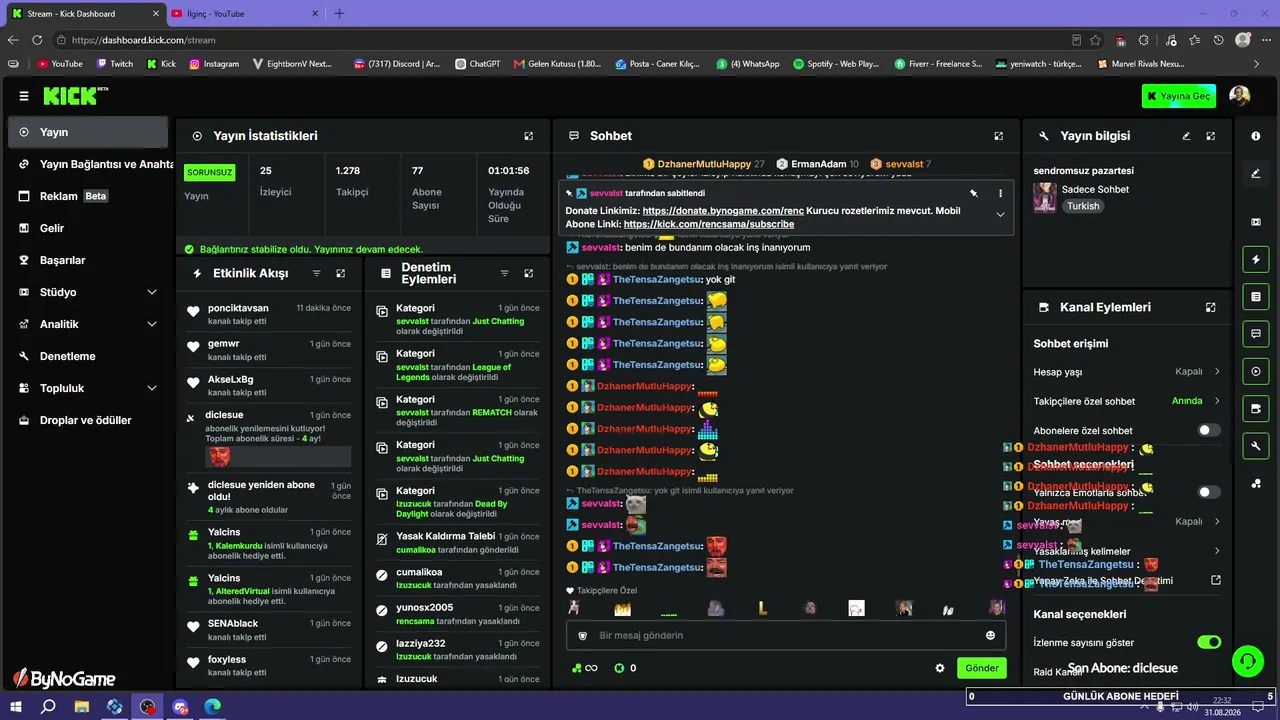Open ponciktavsan follow event entry
The image size is (1280, 720).
[269, 314]
